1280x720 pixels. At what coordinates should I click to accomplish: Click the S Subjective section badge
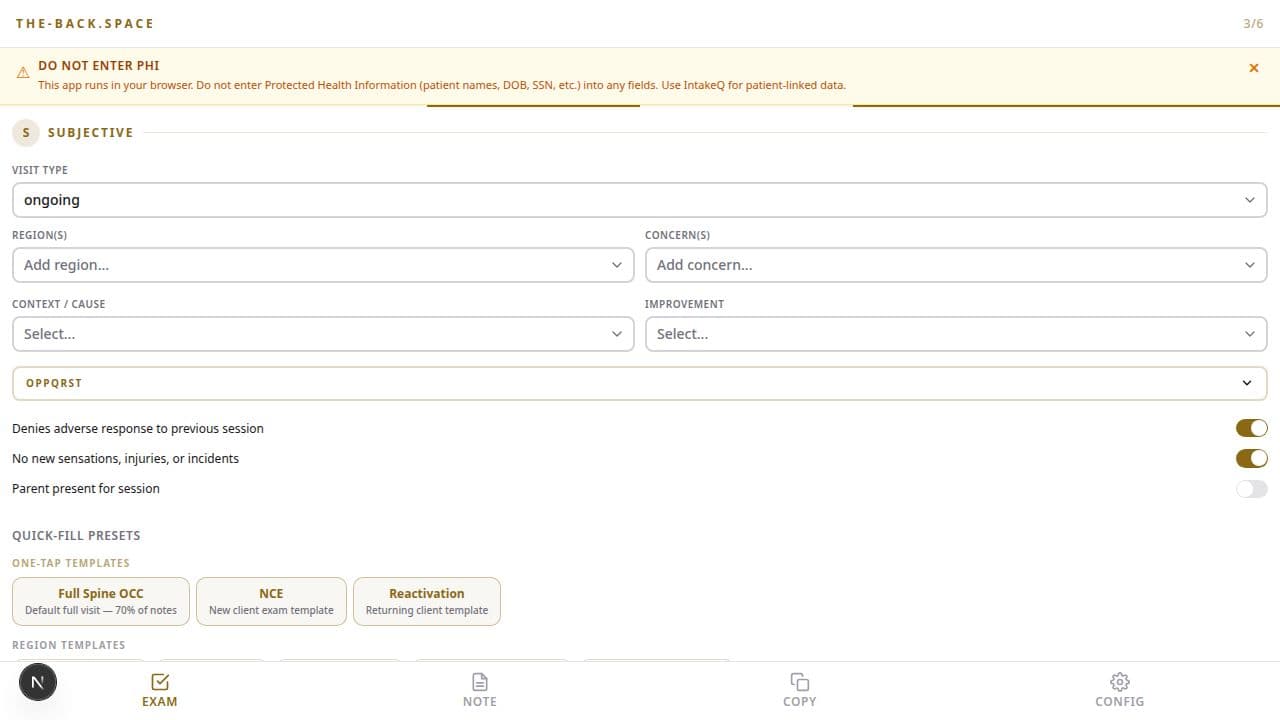coord(25,132)
